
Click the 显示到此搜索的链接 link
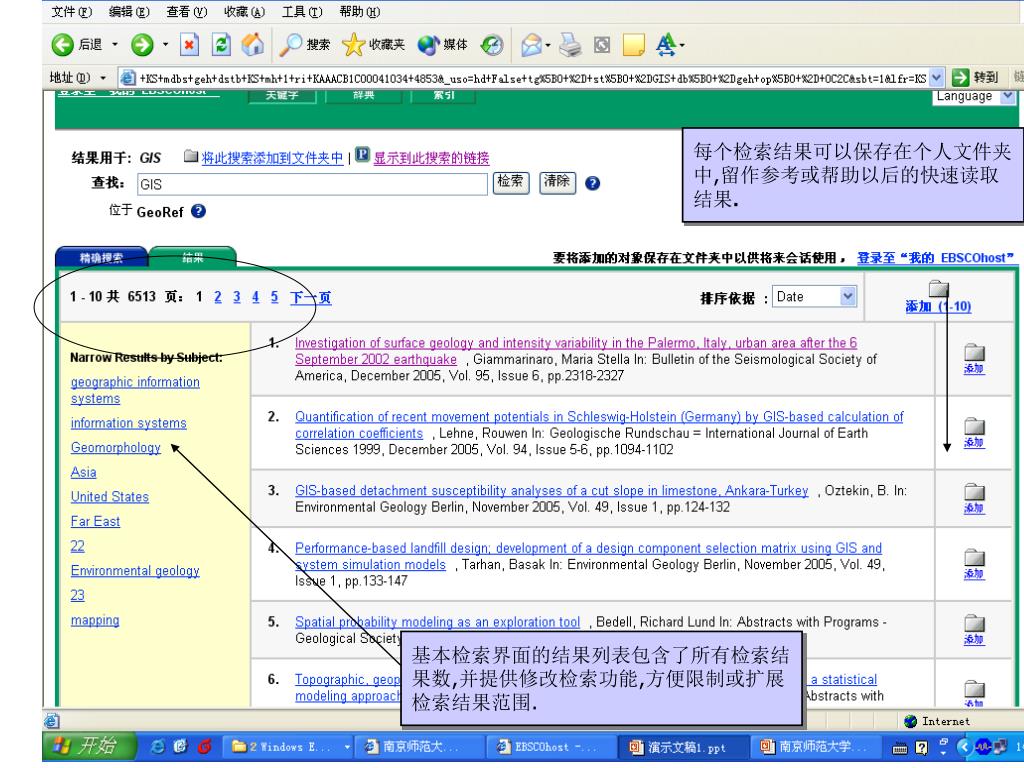(431, 158)
